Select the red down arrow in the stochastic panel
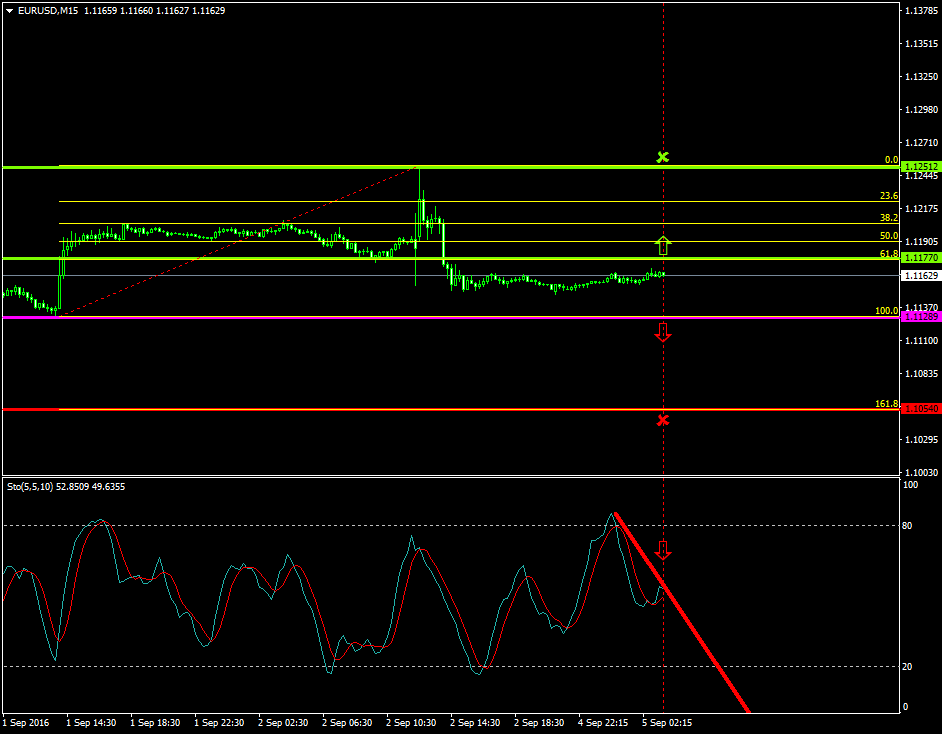The height and width of the screenshot is (734, 942). coord(663,548)
